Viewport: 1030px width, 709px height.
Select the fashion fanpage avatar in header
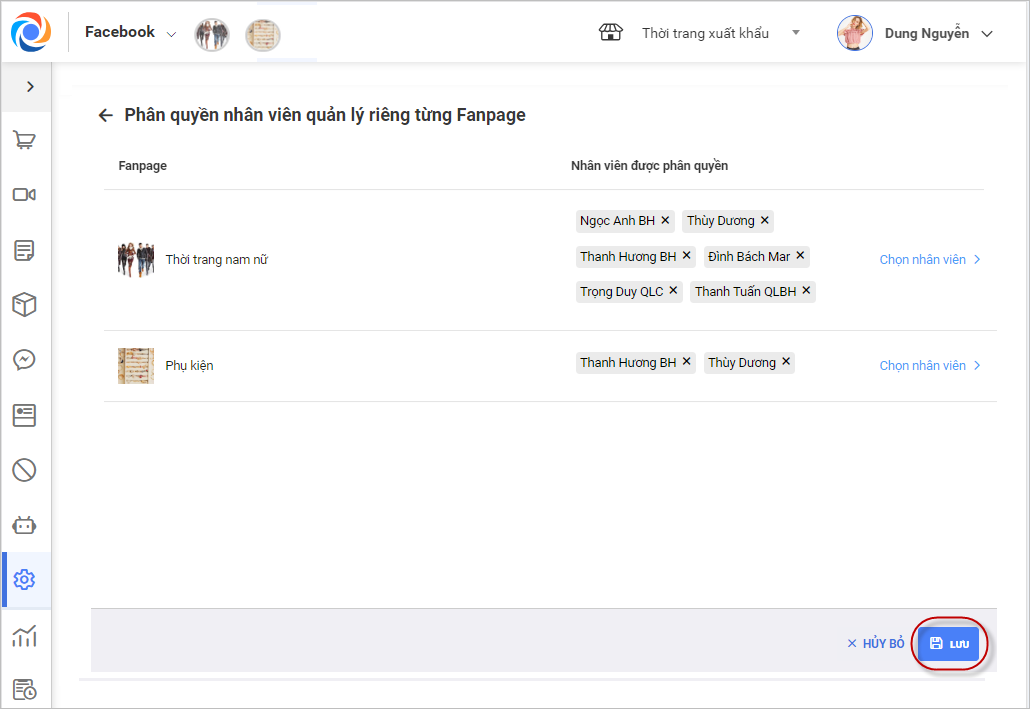tap(212, 34)
